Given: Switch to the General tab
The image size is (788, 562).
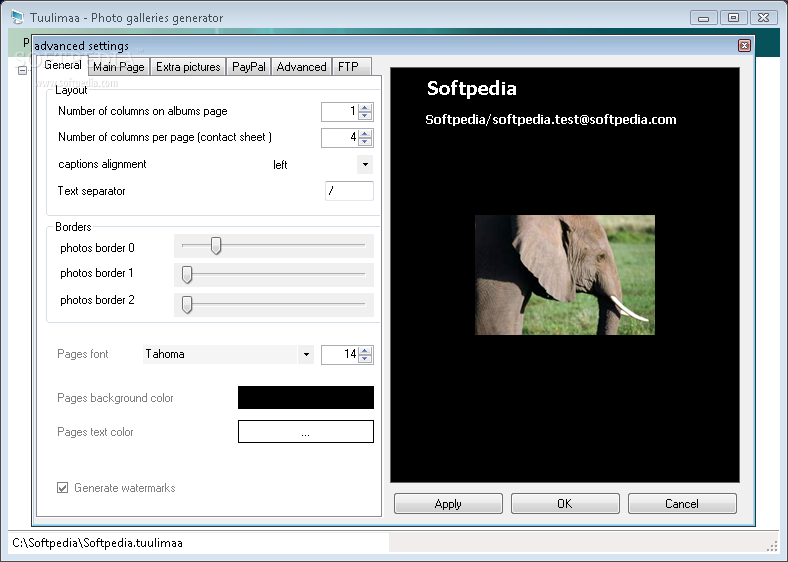Looking at the screenshot, I should (x=63, y=65).
